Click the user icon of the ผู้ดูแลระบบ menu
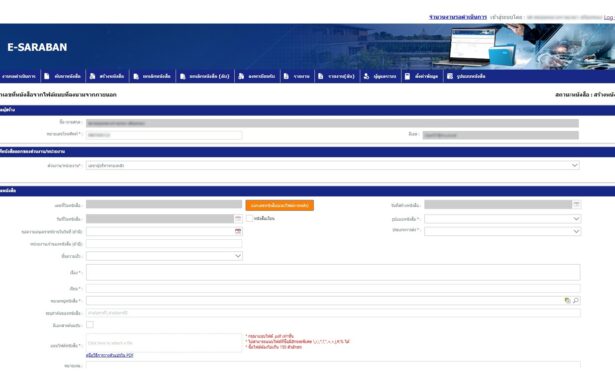This screenshot has width=615, height=384. 366,76
